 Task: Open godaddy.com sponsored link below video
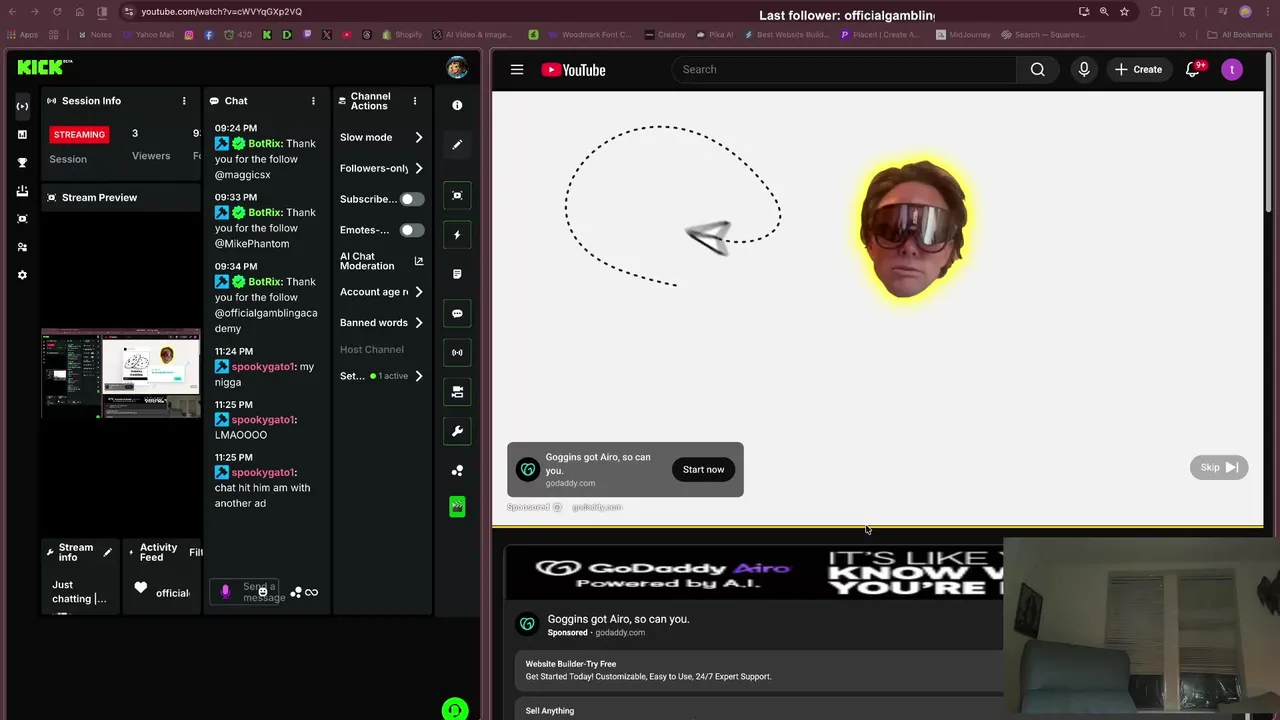tap(620, 632)
